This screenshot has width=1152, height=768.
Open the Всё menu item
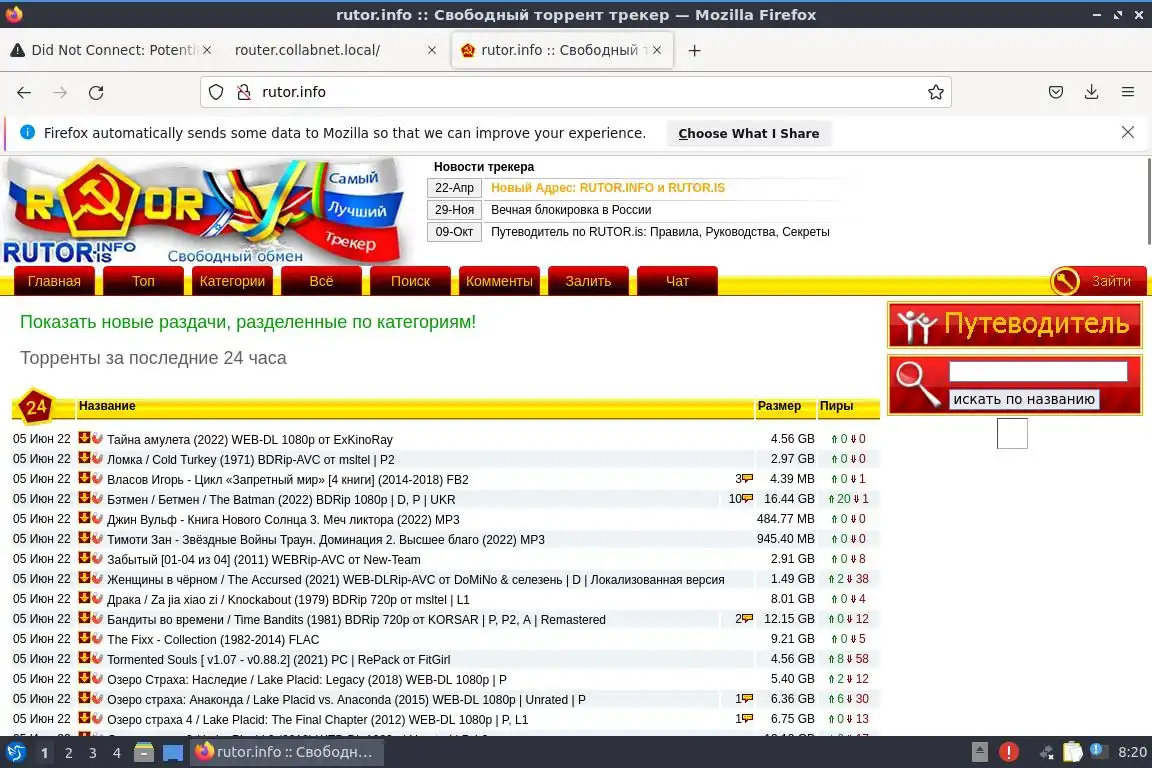(321, 281)
